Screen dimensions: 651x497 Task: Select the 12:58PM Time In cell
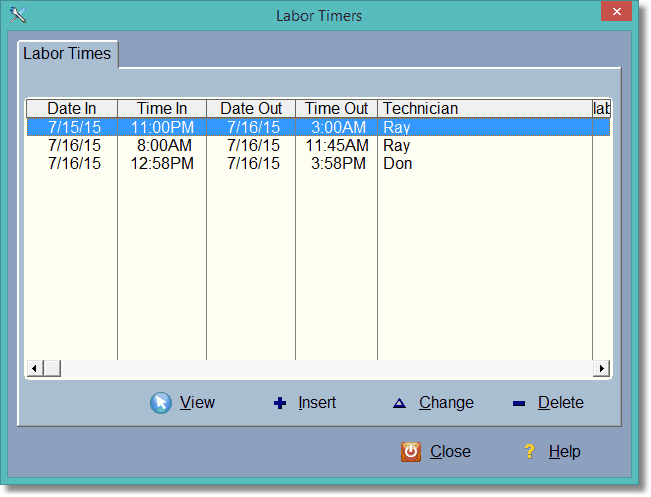click(162, 163)
